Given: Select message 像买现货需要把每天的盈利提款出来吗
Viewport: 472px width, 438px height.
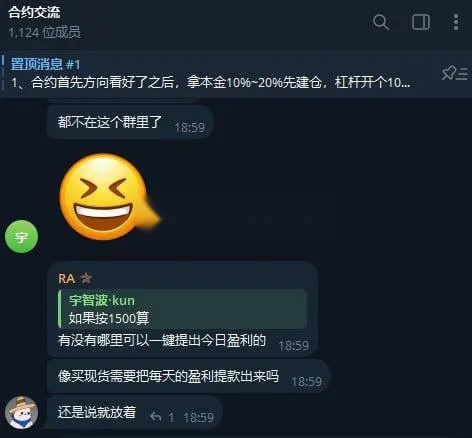Looking at the screenshot, I should pos(168,376).
